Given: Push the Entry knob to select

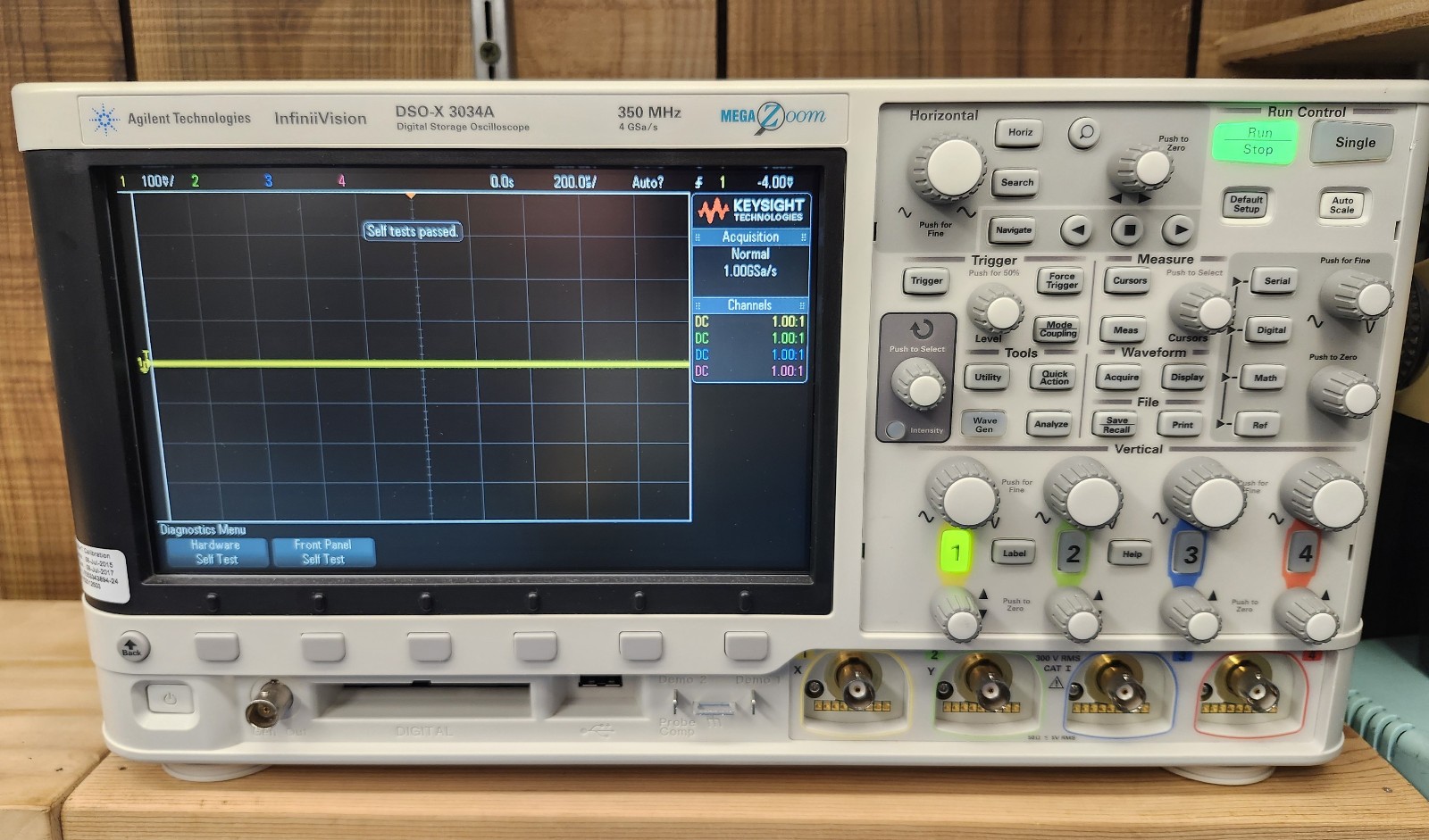Looking at the screenshot, I should click(x=920, y=387).
